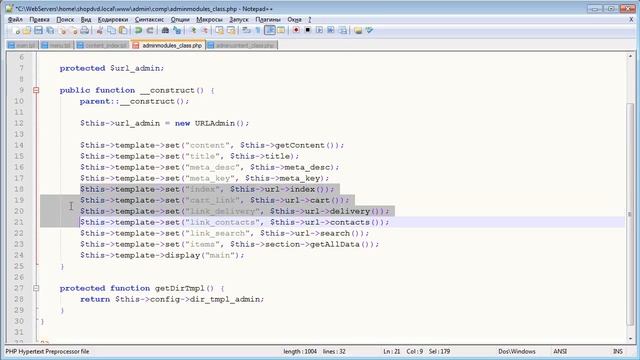Image resolution: width=640 pixels, height=360 pixels.
Task: Copy the selection via toolbar icon
Action: point(111,31)
